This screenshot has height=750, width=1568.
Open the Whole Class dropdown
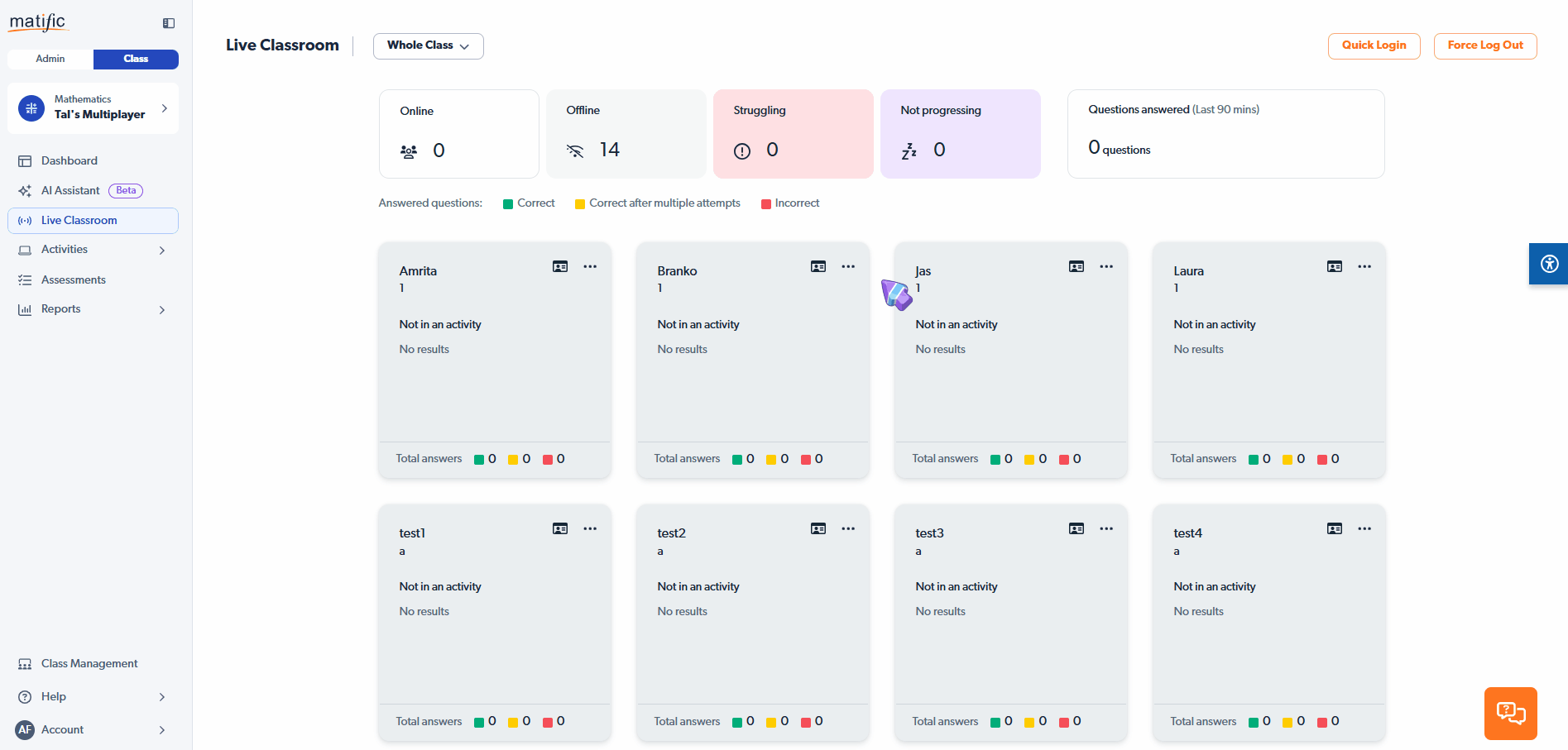click(428, 45)
